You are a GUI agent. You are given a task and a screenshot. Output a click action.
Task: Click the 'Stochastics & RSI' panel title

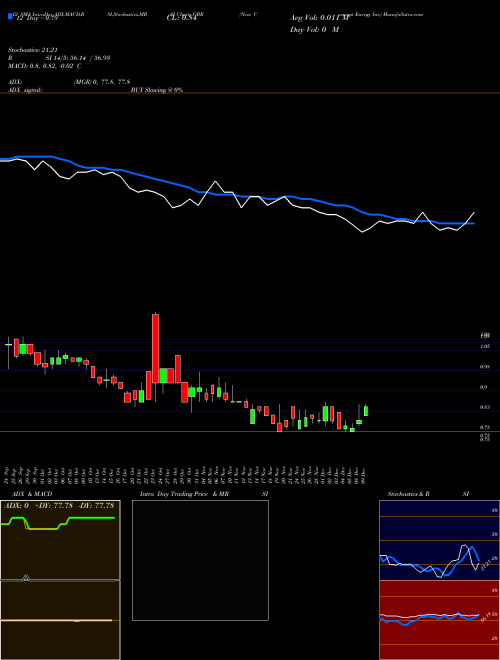point(428,493)
